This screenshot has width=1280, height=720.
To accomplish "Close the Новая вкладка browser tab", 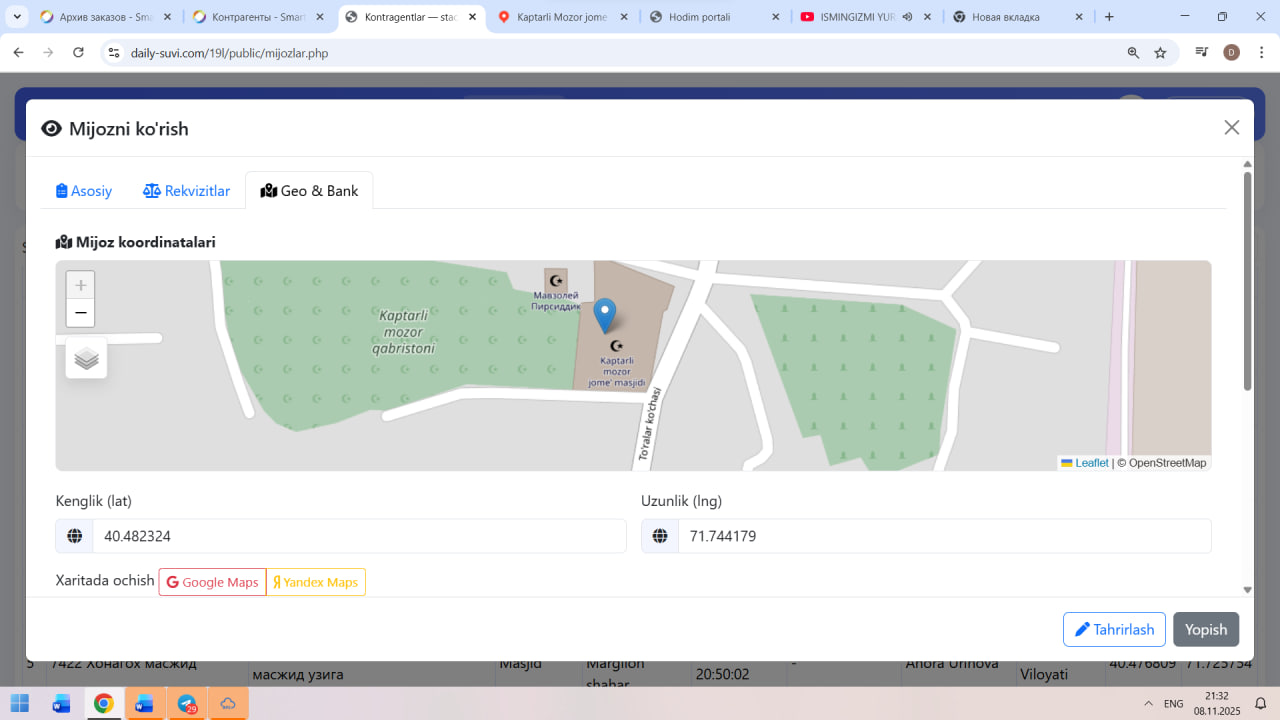I will pos(1080,17).
